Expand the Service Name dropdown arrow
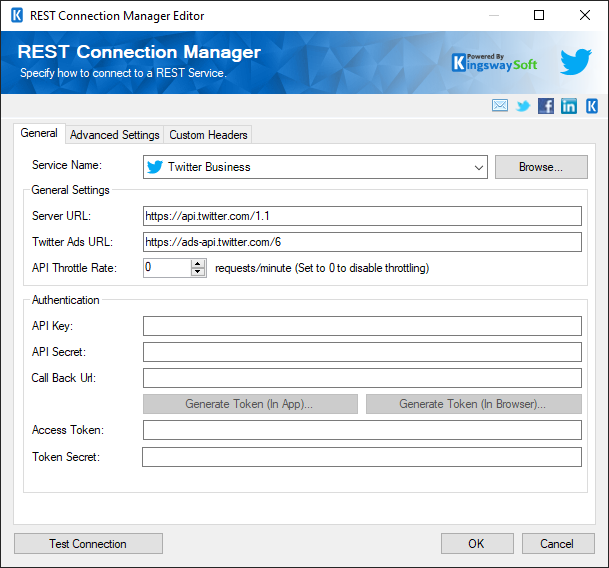Viewport: 609px width, 568px height. [478, 167]
